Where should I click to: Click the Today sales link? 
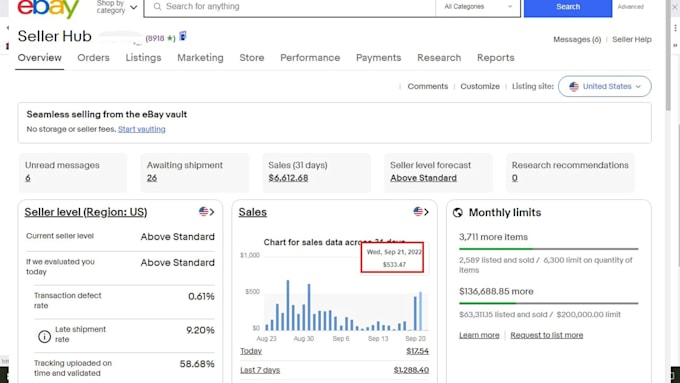click(x=251, y=351)
